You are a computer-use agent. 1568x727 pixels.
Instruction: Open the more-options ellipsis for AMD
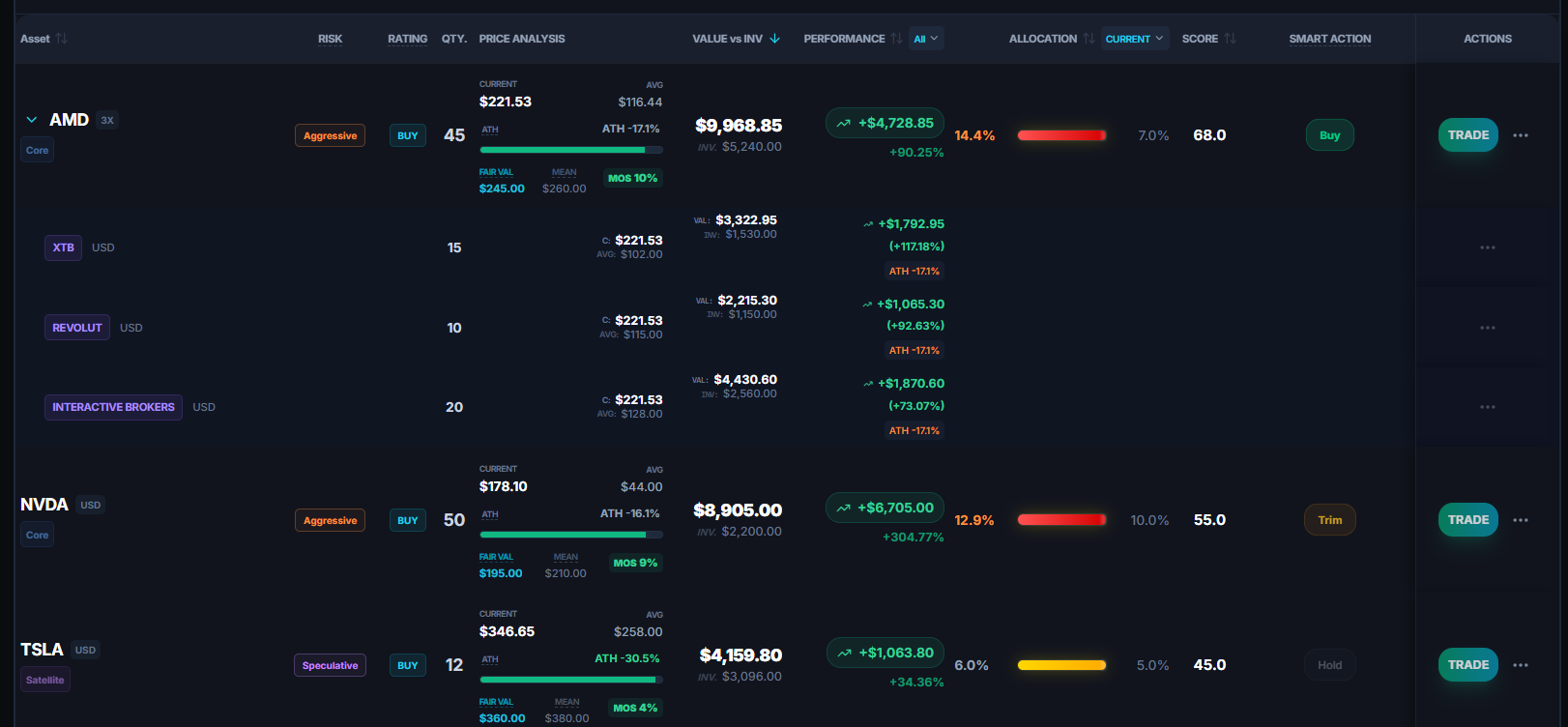click(x=1521, y=135)
